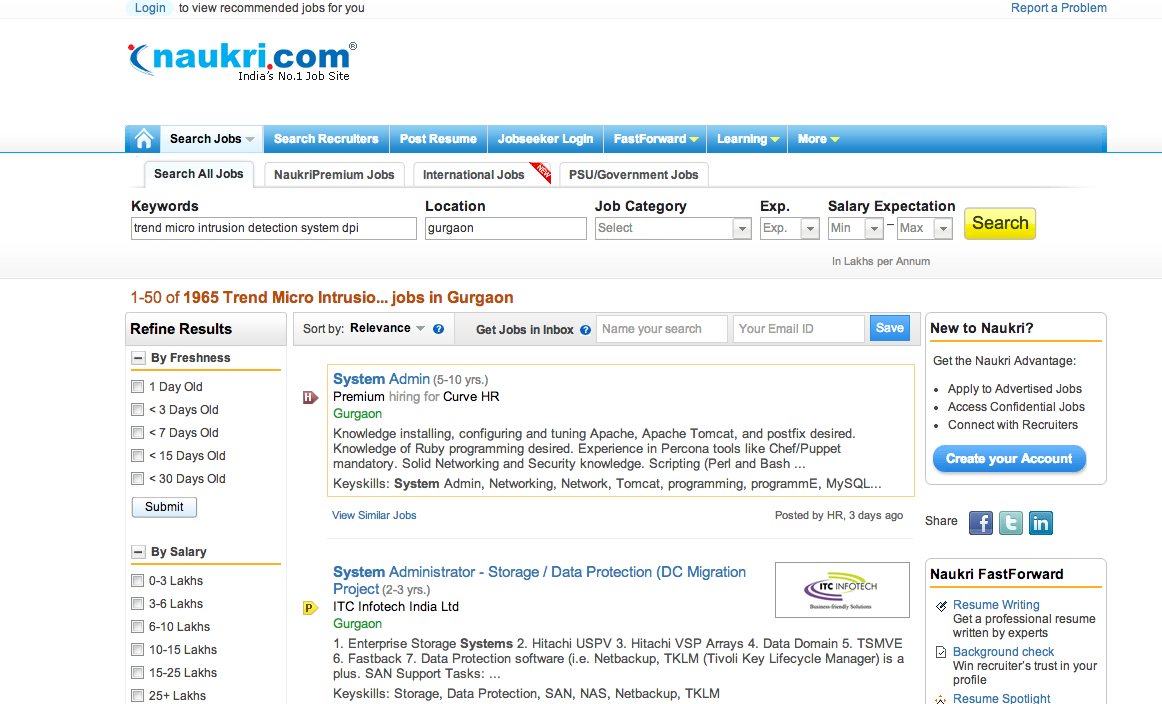Click View Similar Jobs link

pyautogui.click(x=374, y=515)
